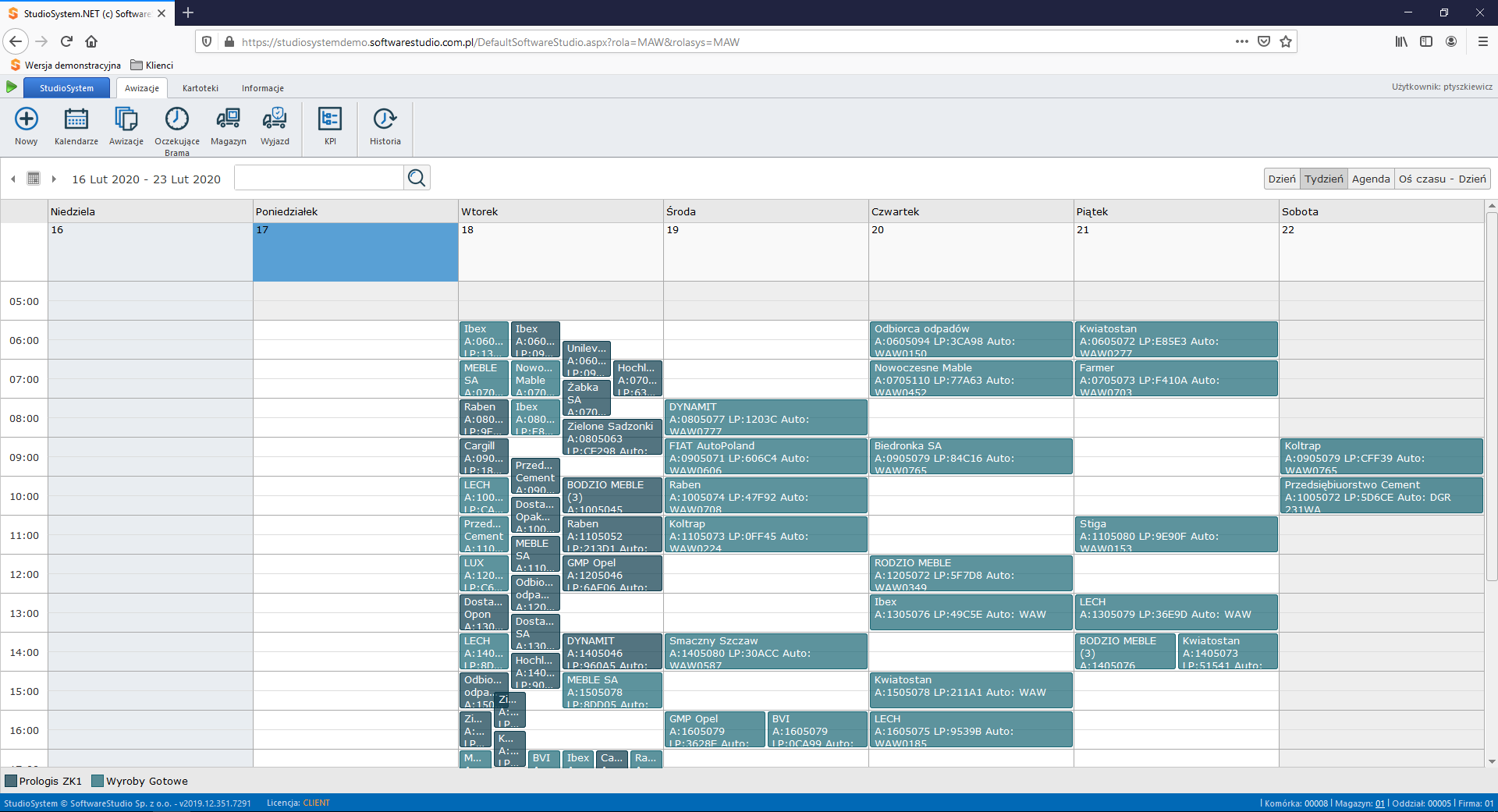Viewport: 1498px width, 812px height.
Task: Open Oczekujące Brama clock icon
Action: coord(176,119)
